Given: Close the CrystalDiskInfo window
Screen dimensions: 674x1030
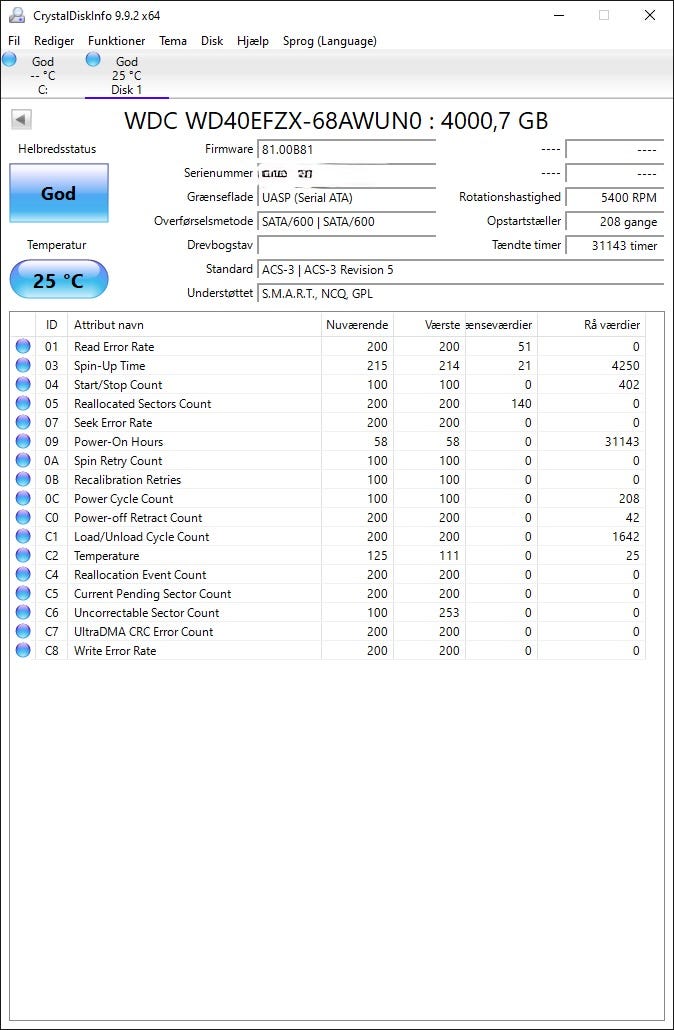Looking at the screenshot, I should click(x=650, y=15).
